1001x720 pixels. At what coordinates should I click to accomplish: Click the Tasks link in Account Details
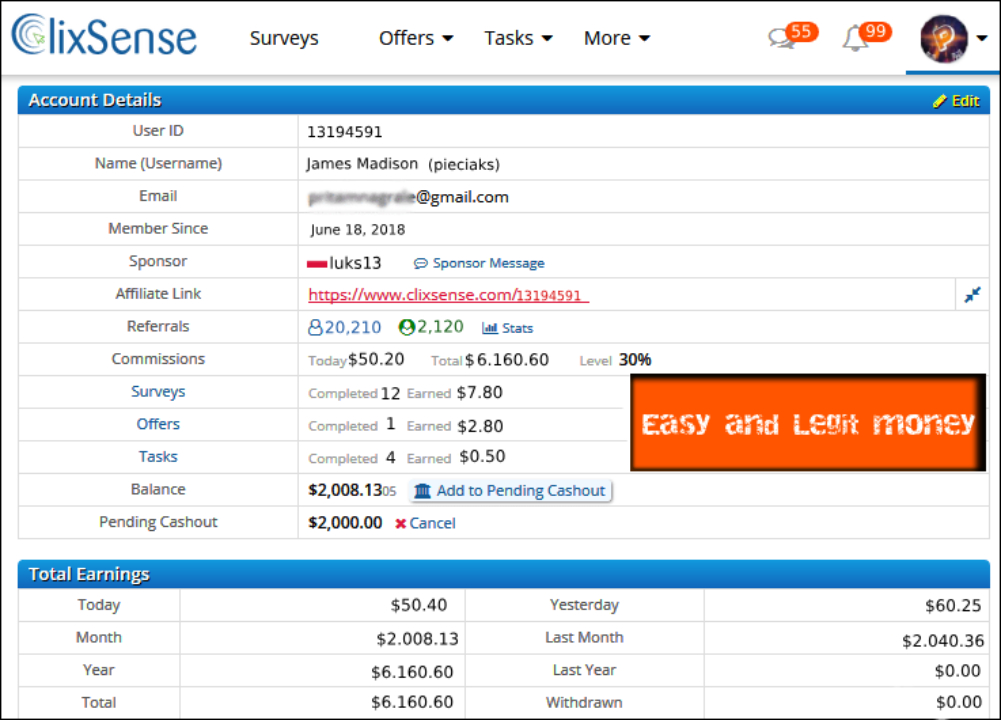158,457
